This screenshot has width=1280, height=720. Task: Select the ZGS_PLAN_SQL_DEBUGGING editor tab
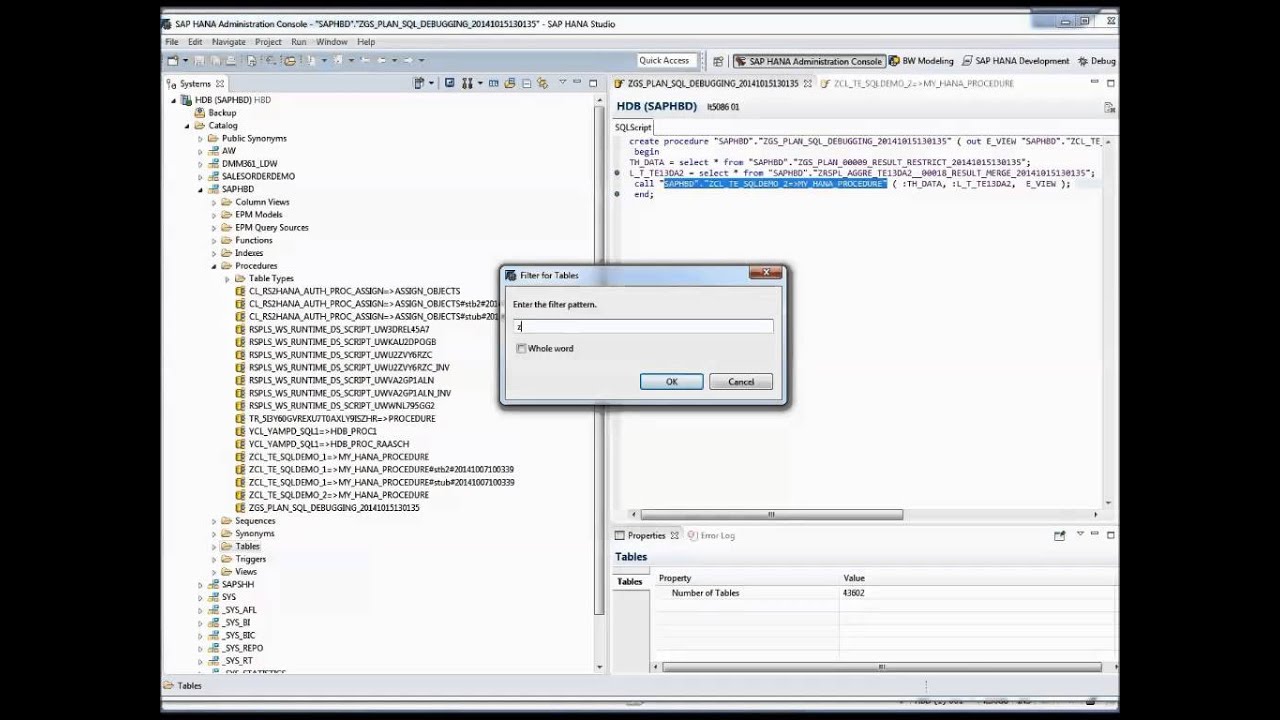(713, 84)
